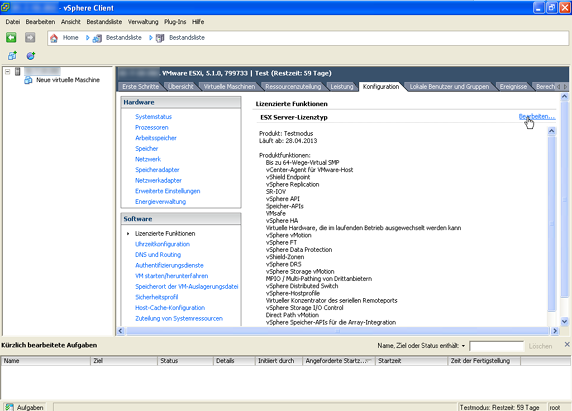Viewport: 572px width, 411px height.
Task: Open the Bestandsliste menu
Action: (x=104, y=22)
